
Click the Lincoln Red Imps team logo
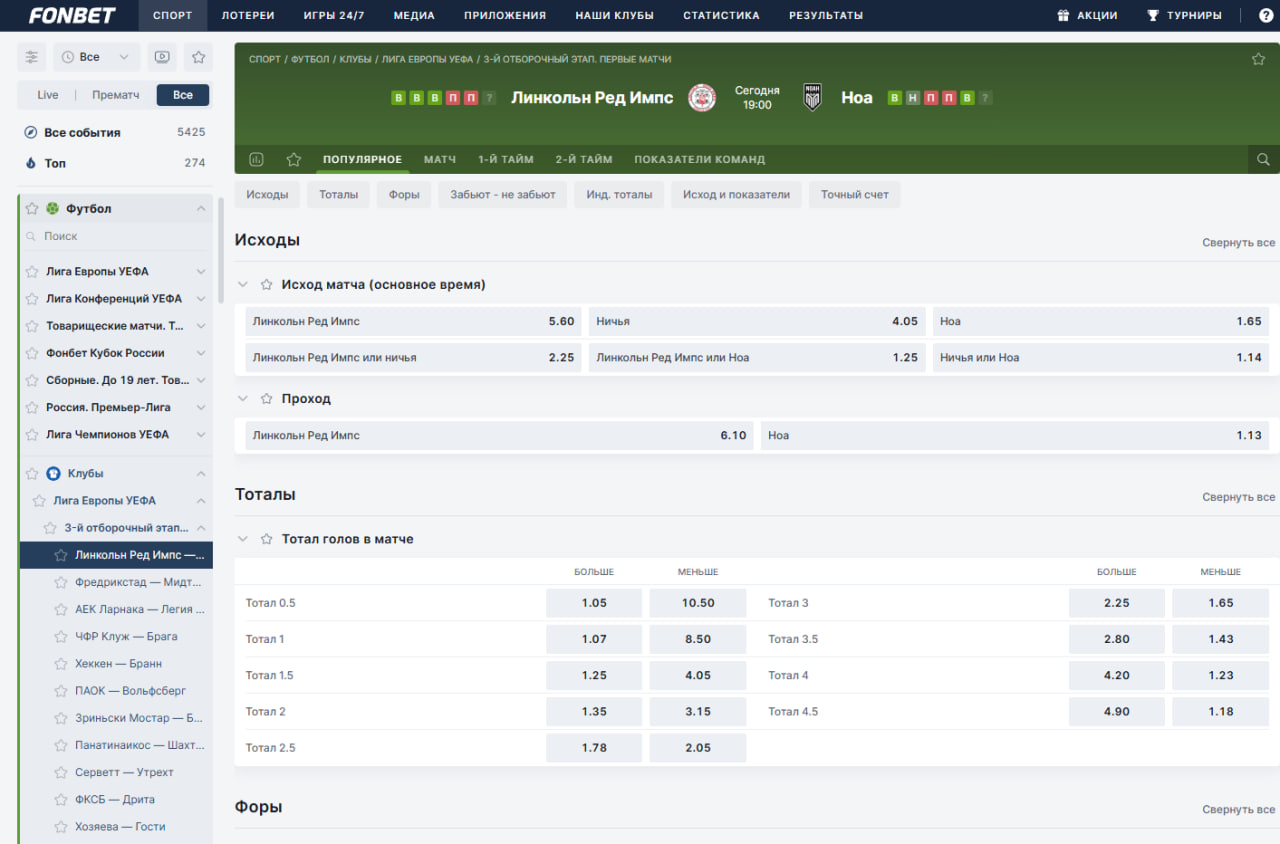702,98
